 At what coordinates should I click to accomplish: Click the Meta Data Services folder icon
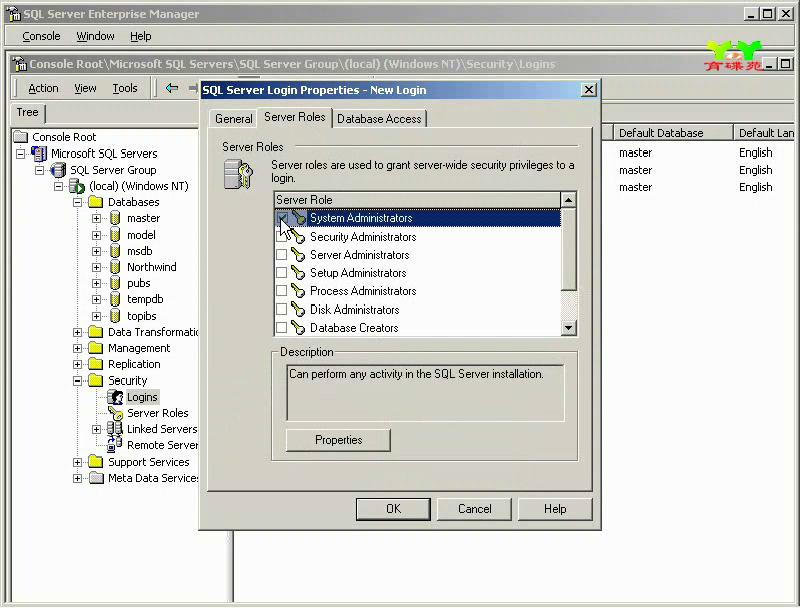pyautogui.click(x=95, y=478)
